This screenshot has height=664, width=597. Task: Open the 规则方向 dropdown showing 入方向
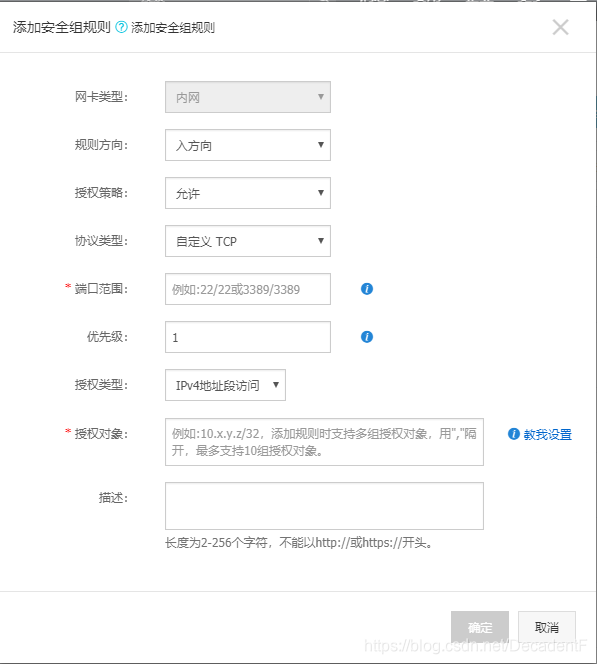point(248,145)
